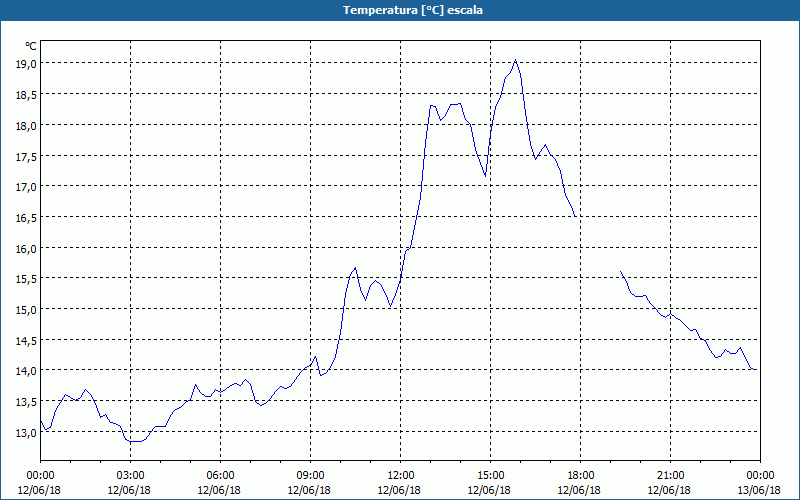Click the 15:00 time axis label
The height and width of the screenshot is (500, 800).
[x=490, y=476]
